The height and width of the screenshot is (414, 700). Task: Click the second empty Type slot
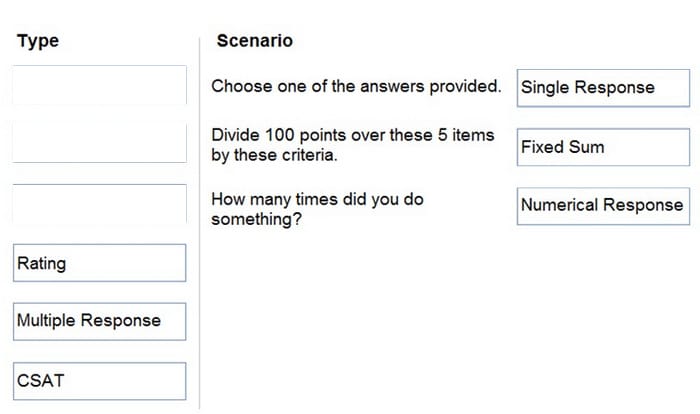[x=100, y=143]
